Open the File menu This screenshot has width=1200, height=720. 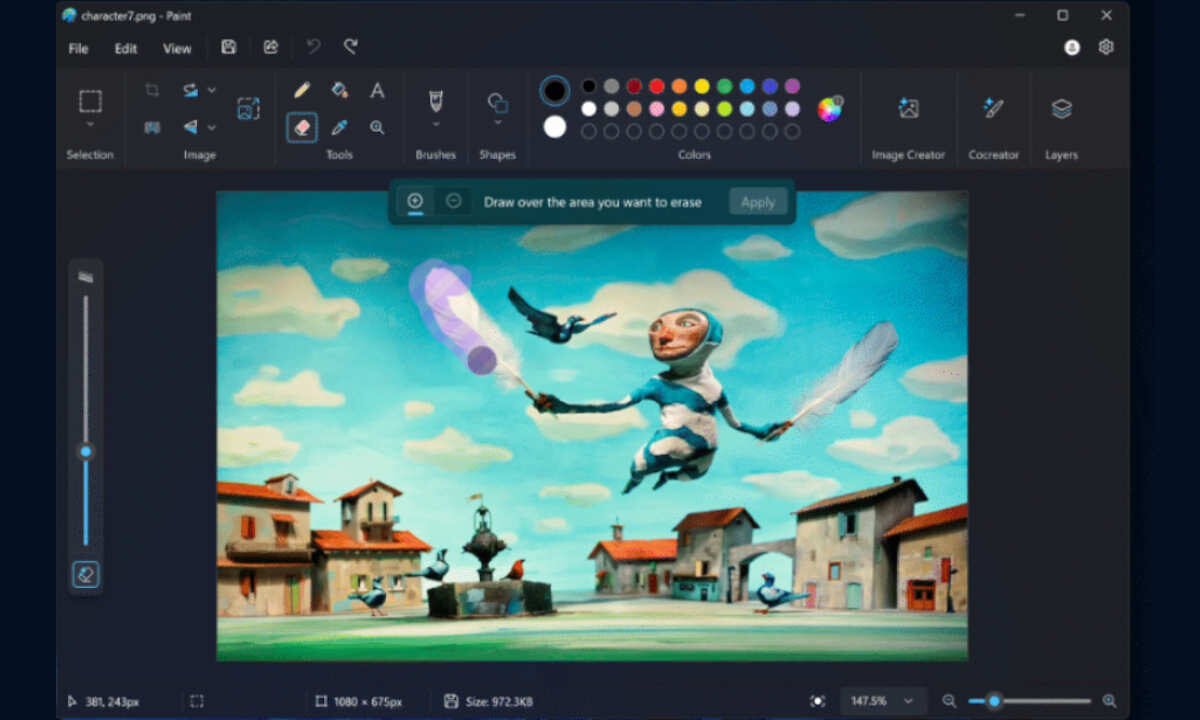click(77, 47)
